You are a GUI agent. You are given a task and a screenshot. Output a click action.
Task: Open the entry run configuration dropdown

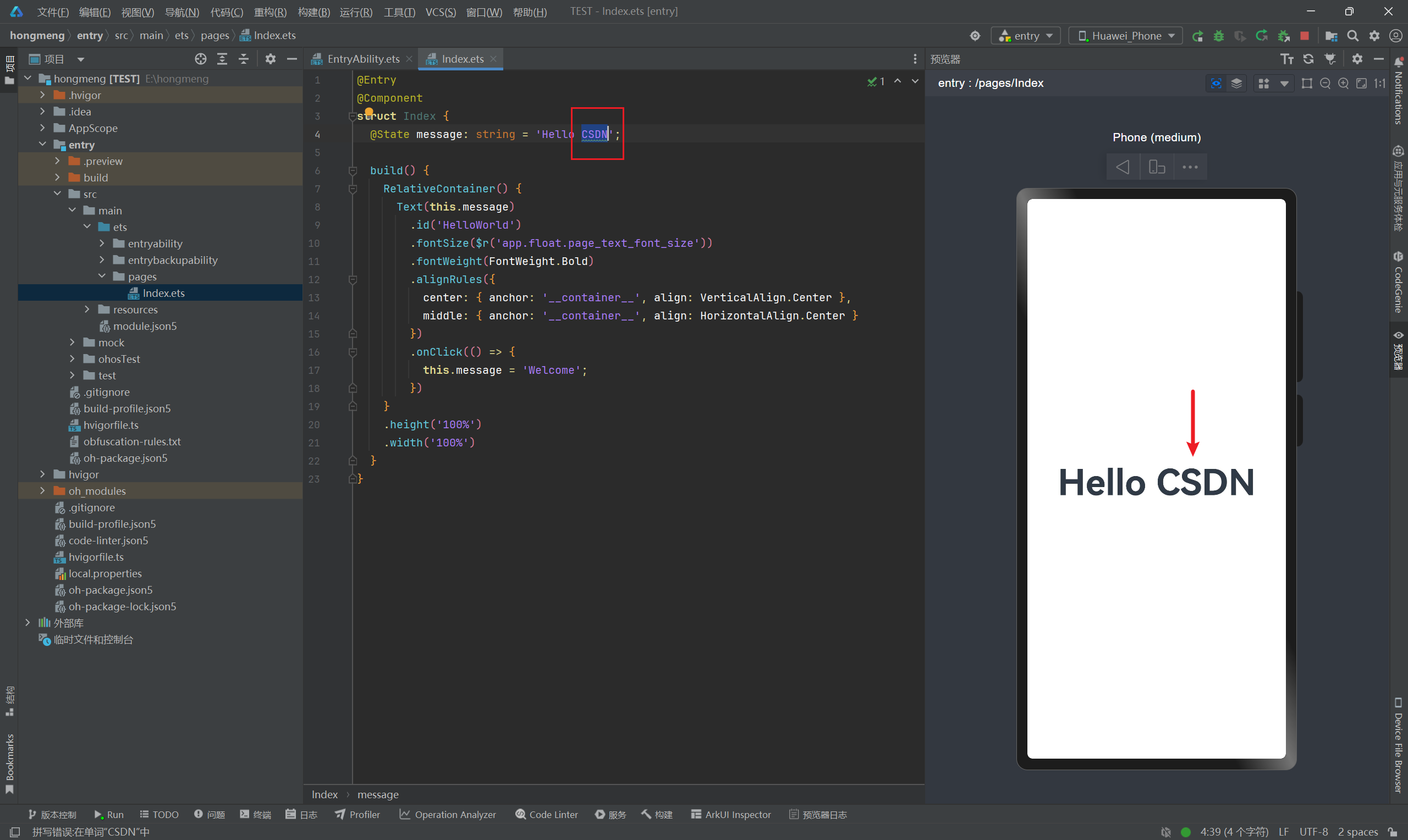click(x=1026, y=36)
